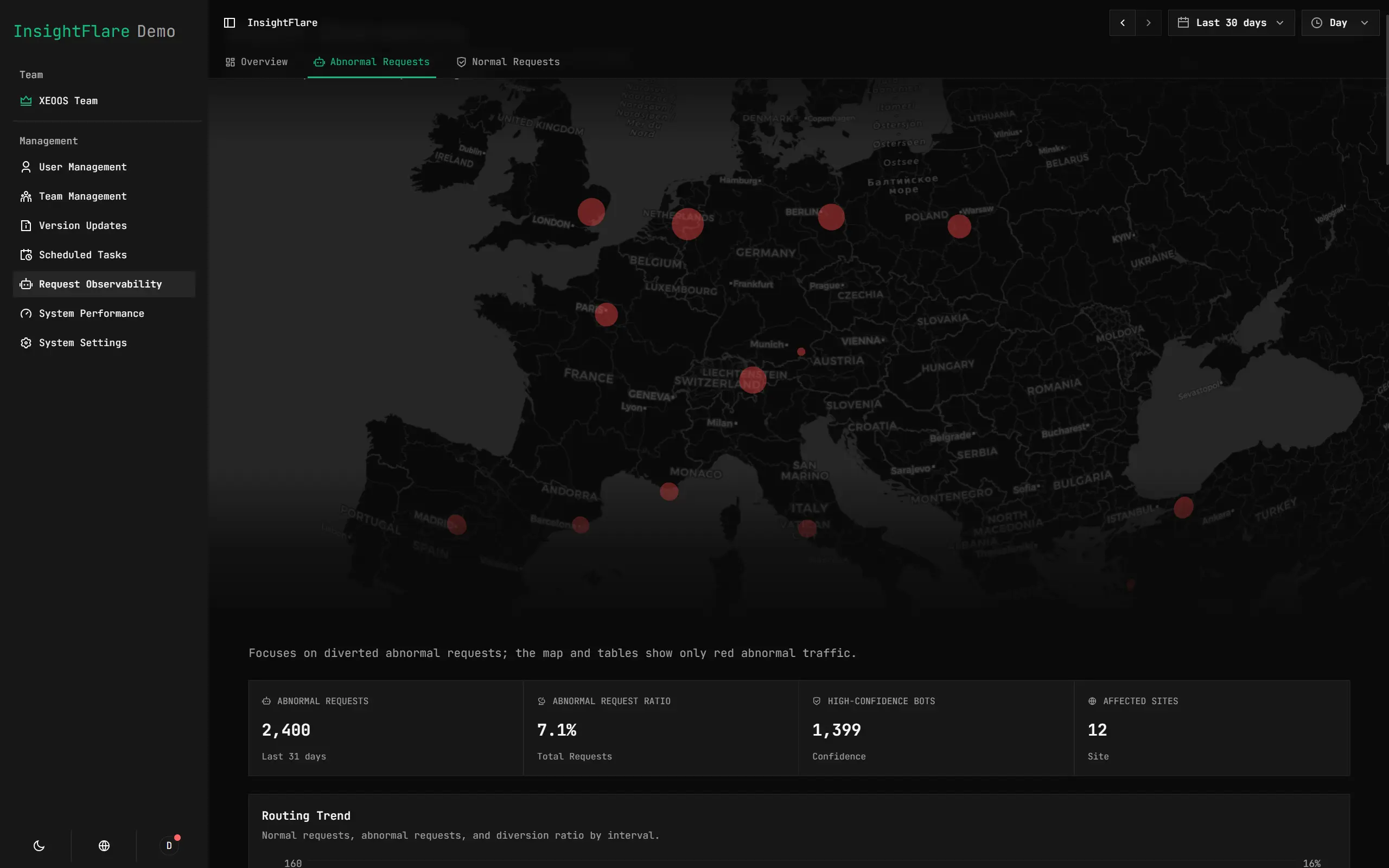Viewport: 1389px width, 868px height.
Task: Click the red marker near London
Action: point(591,212)
